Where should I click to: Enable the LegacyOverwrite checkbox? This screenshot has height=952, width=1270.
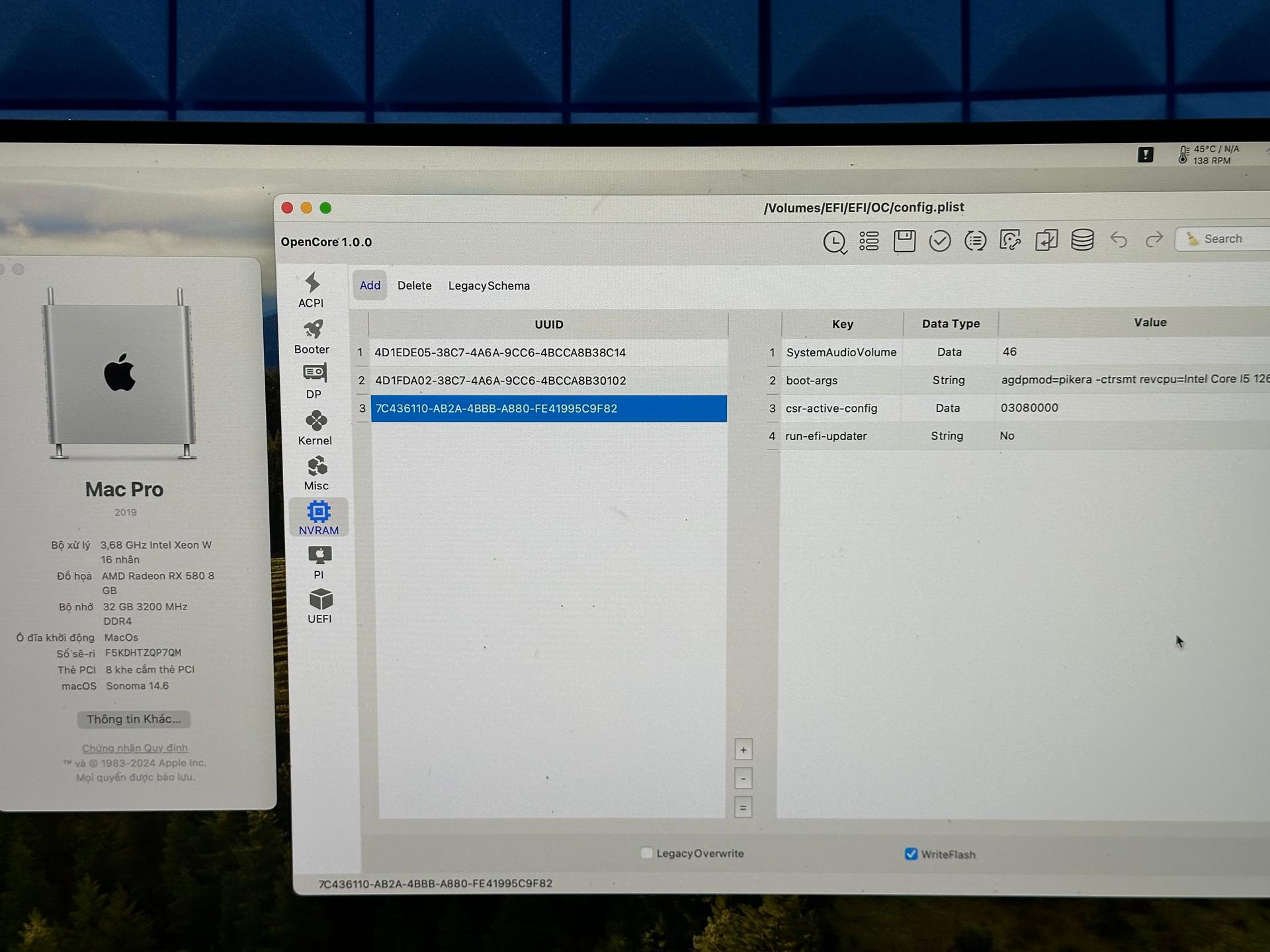pyautogui.click(x=647, y=853)
